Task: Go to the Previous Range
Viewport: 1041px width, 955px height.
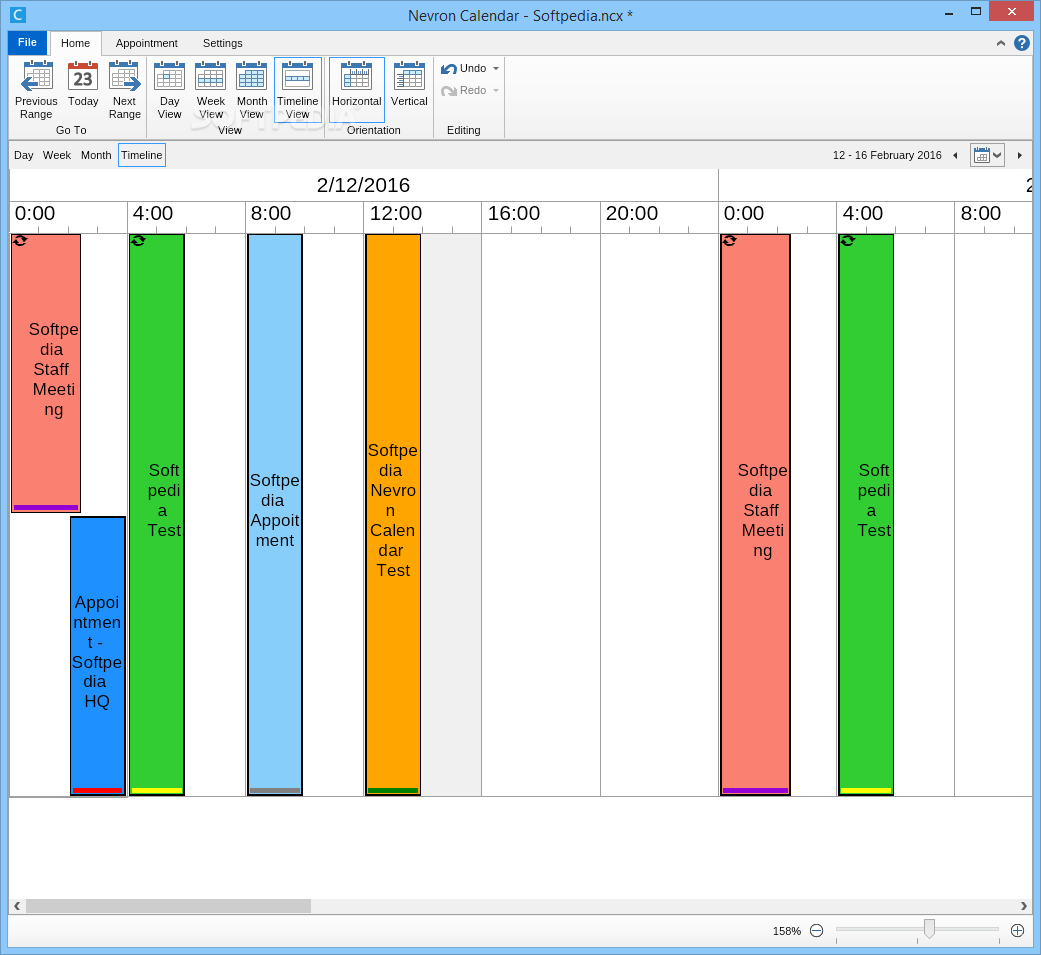Action: click(x=36, y=90)
